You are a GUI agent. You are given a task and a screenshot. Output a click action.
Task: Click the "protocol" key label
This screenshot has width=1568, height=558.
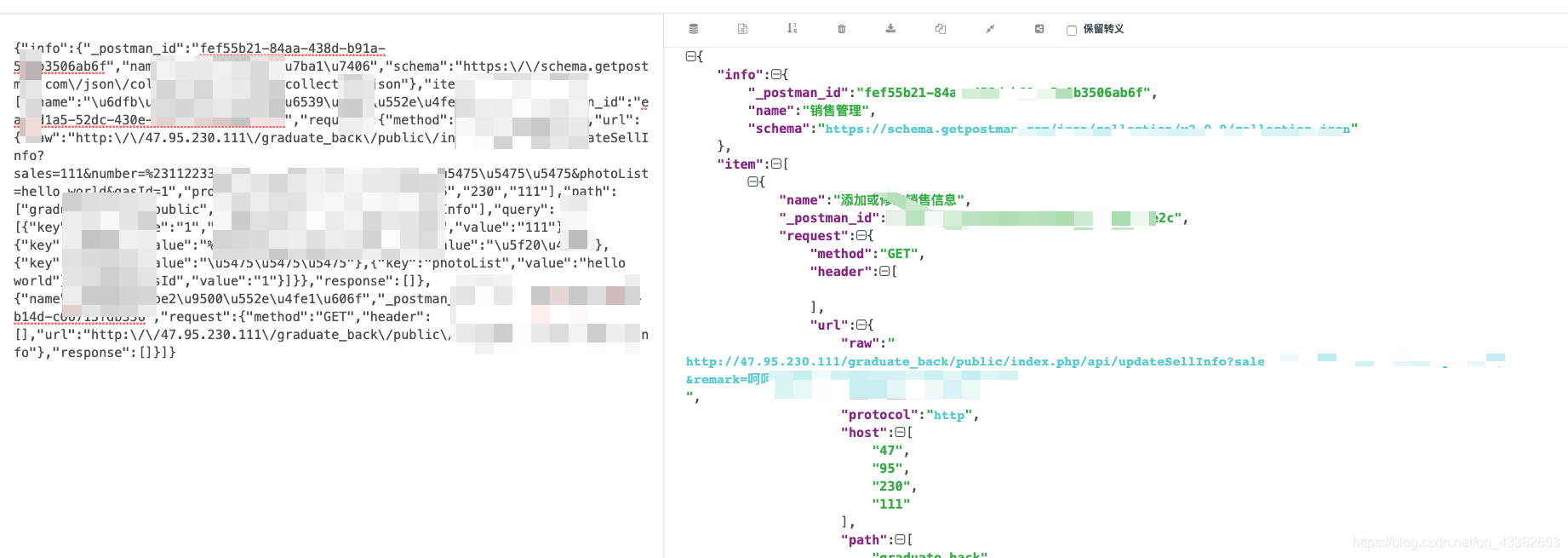click(x=879, y=415)
